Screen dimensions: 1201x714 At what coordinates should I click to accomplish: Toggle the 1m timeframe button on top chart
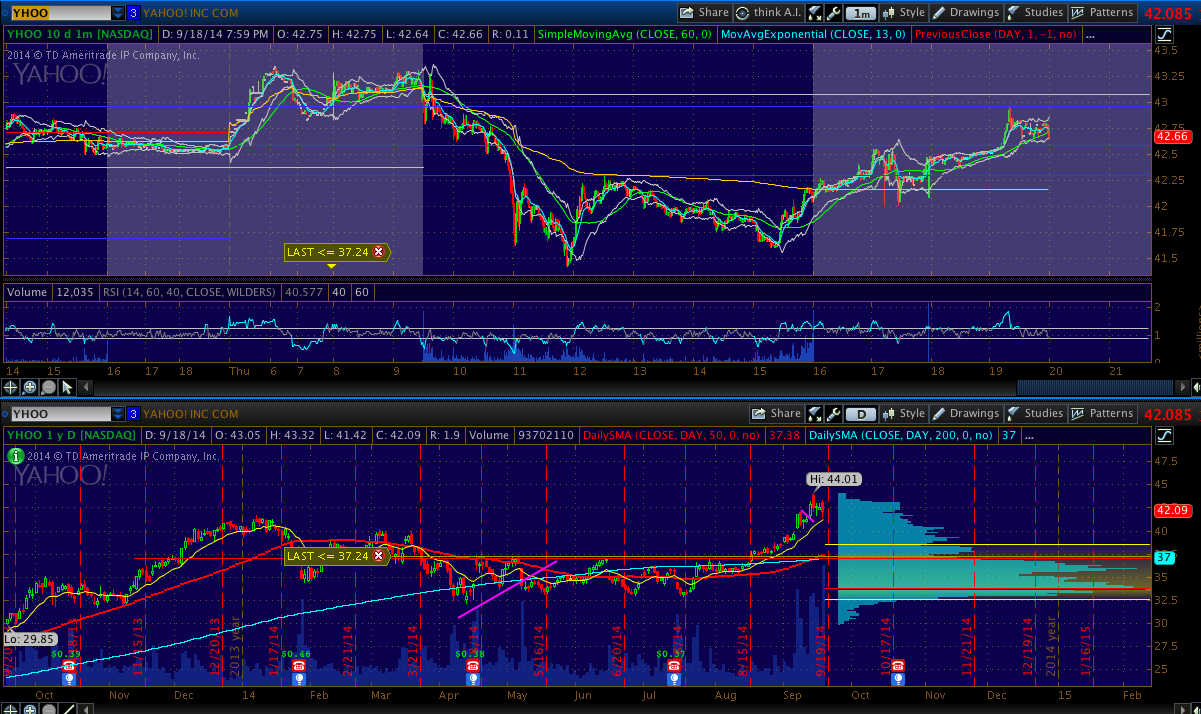[861, 13]
